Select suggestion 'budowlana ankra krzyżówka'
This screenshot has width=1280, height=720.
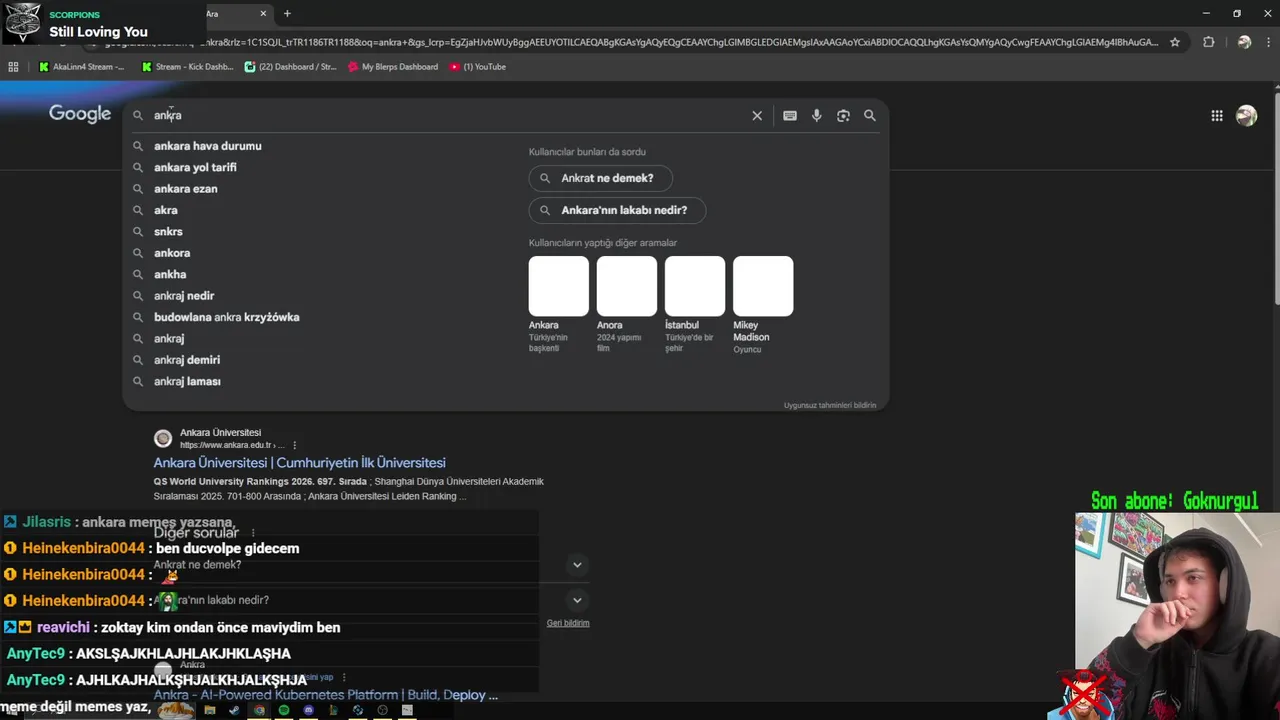tap(227, 317)
